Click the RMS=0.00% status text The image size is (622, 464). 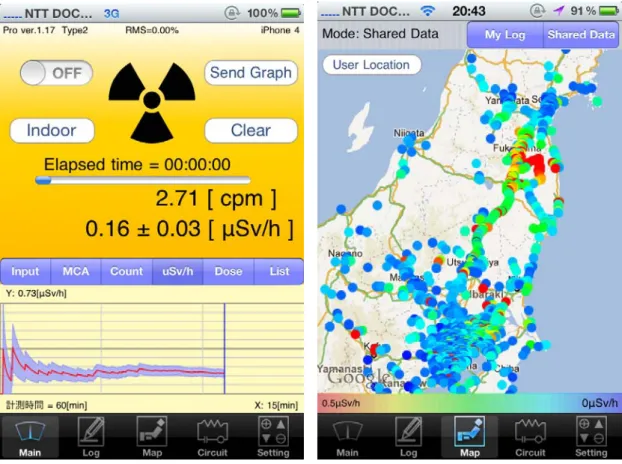[x=152, y=30]
